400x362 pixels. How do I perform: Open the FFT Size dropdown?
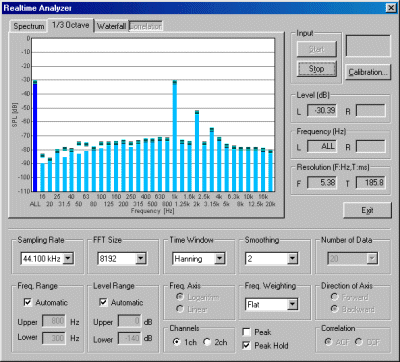pos(141,258)
